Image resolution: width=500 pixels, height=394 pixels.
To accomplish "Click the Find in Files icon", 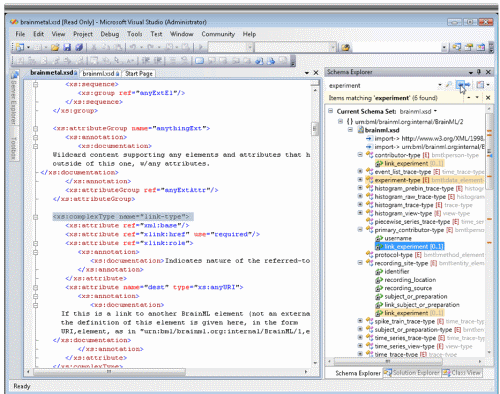I will (345, 48).
